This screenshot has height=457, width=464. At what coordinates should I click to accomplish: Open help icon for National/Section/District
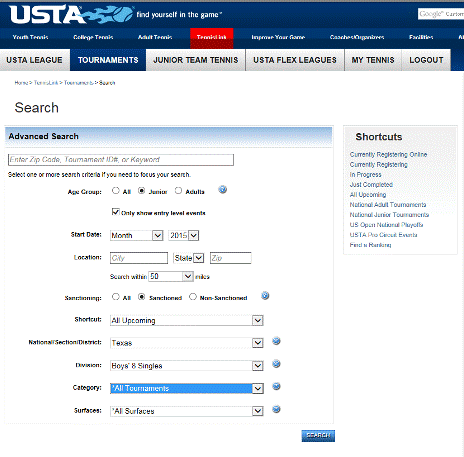click(x=276, y=341)
